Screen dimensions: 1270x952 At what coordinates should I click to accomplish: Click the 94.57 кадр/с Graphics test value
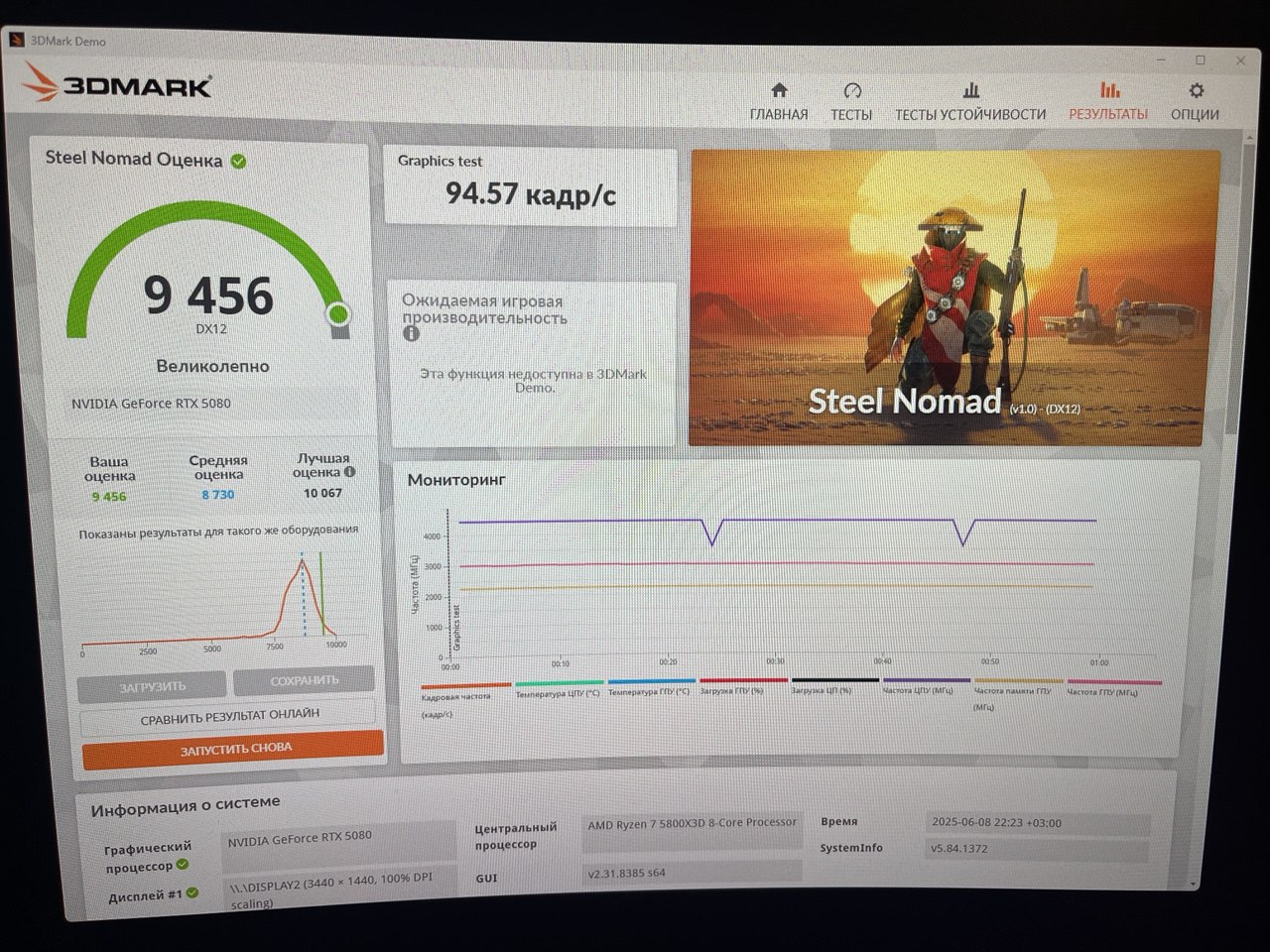pos(531,193)
